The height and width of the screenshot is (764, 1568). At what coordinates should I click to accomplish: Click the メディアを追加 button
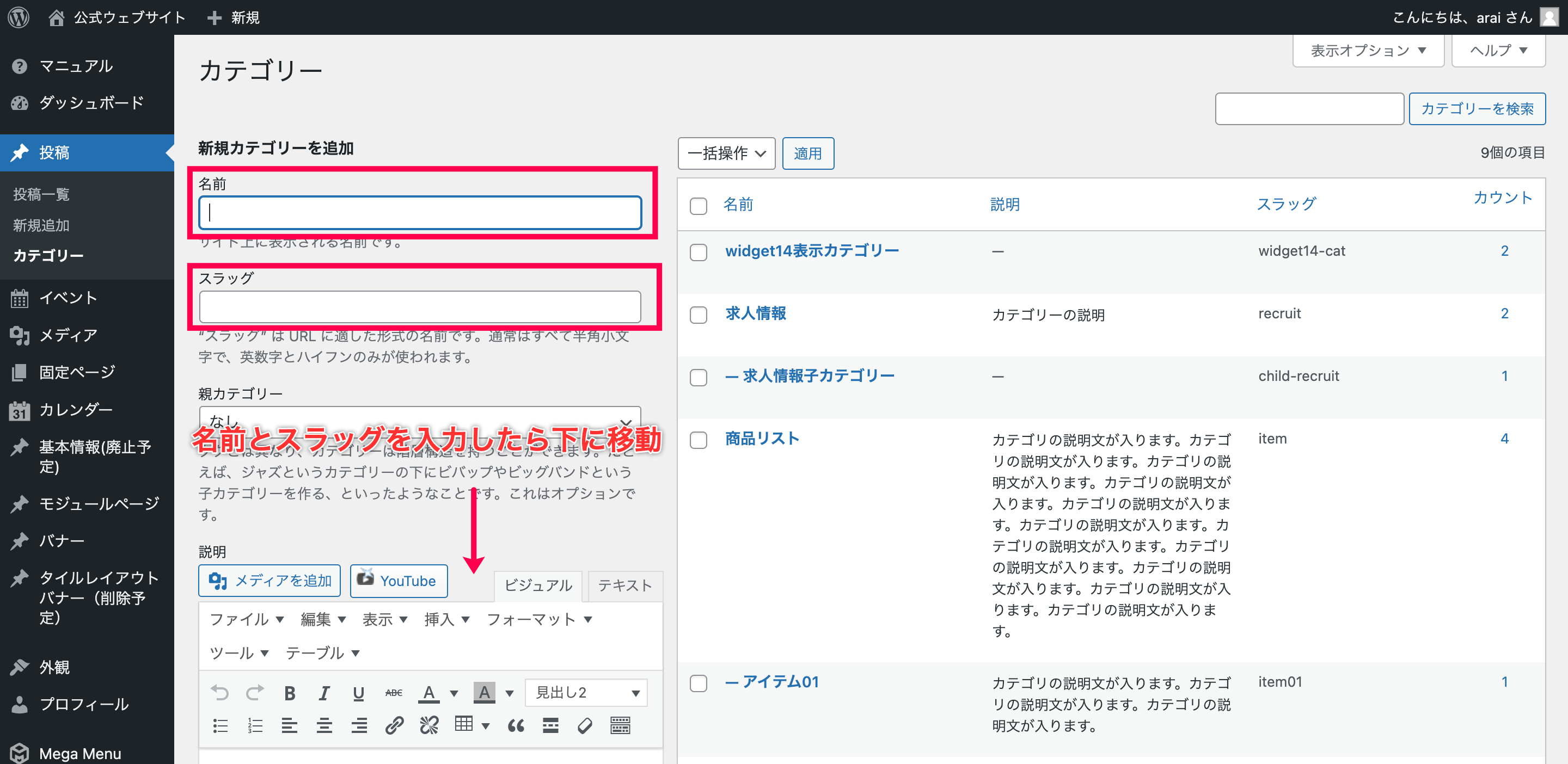(x=269, y=581)
